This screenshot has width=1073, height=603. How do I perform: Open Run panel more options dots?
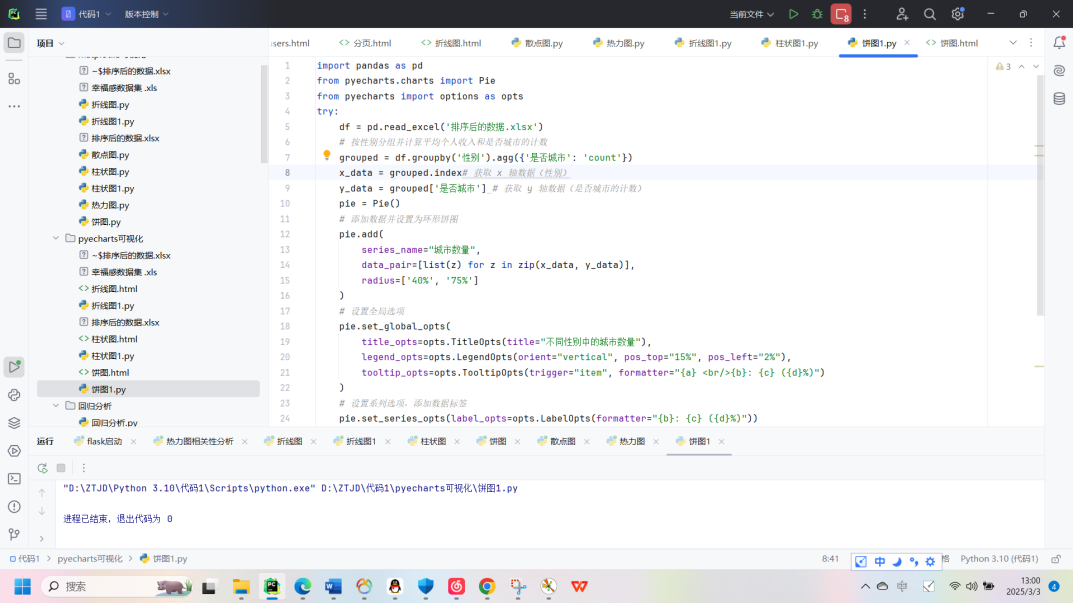pos(83,468)
